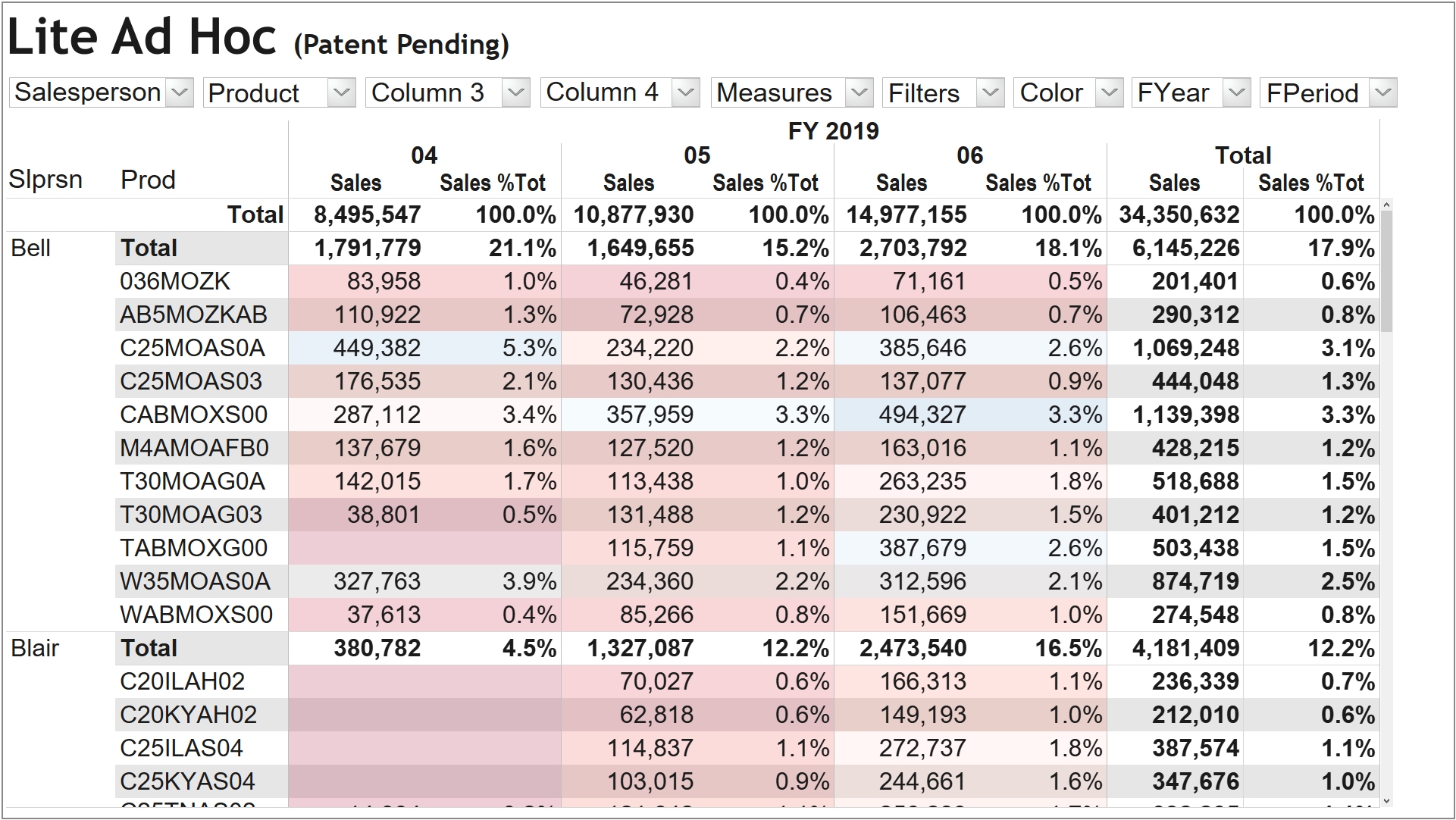1456x820 pixels.
Task: Expand the FPeriod dropdown
Action: tap(1383, 93)
